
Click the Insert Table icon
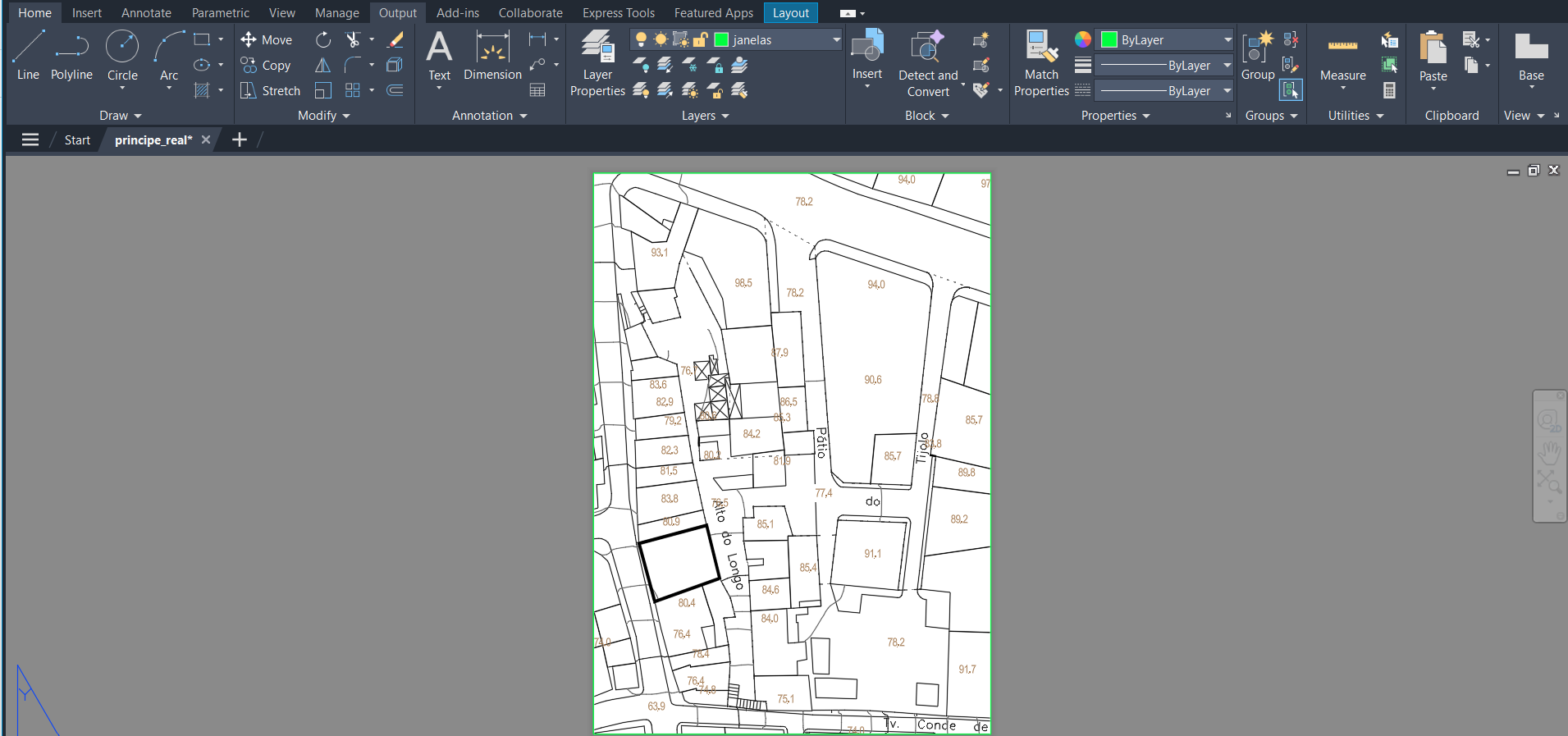pyautogui.click(x=537, y=90)
